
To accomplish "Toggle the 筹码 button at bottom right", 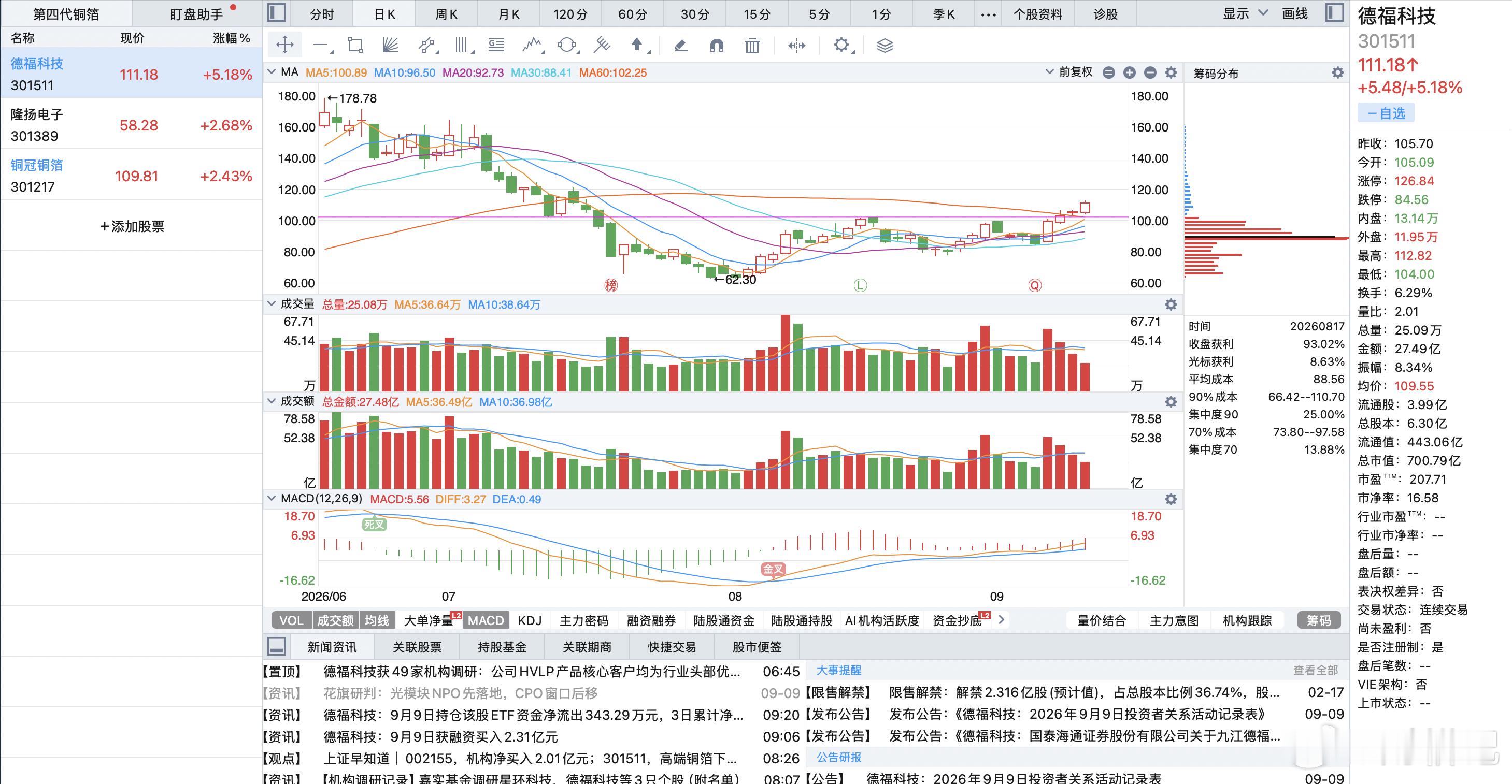I will 1318,620.
